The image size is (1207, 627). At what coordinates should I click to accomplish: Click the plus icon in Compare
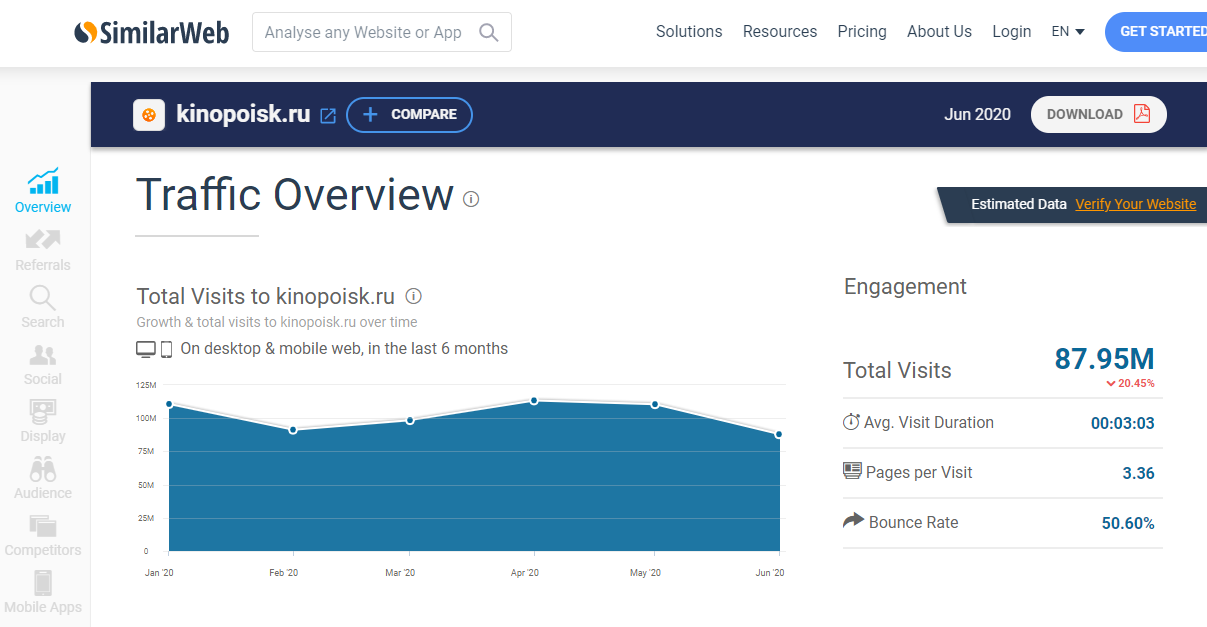pos(370,114)
